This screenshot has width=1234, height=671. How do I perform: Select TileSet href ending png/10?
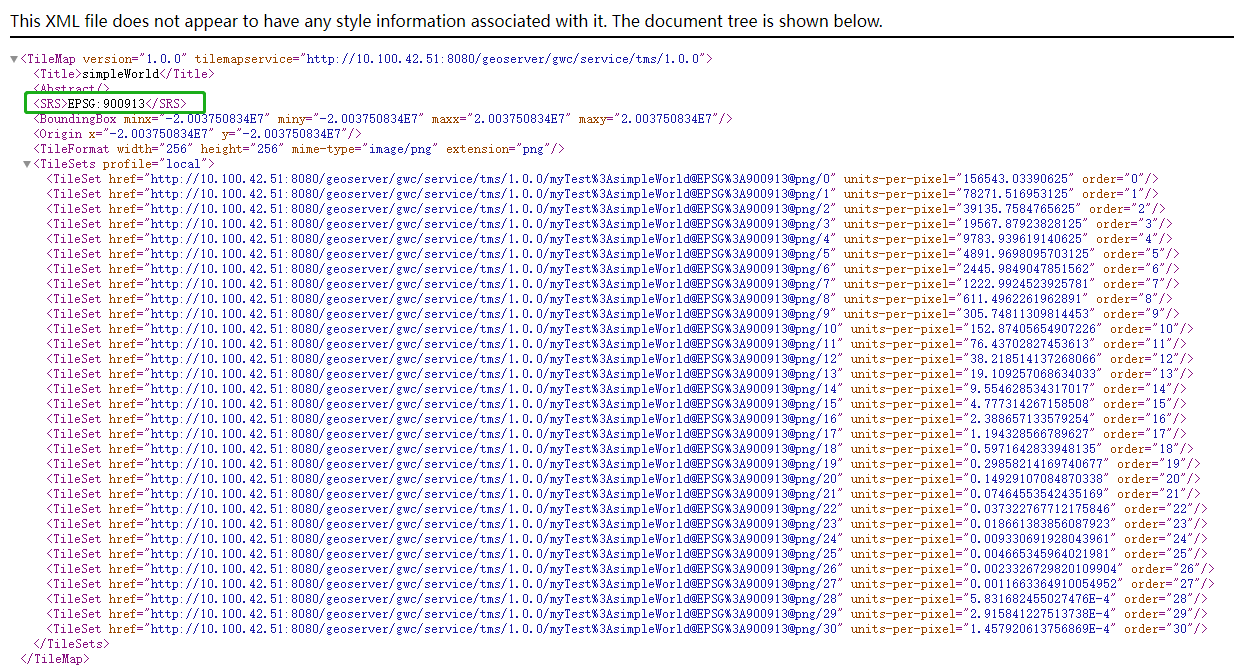492,329
